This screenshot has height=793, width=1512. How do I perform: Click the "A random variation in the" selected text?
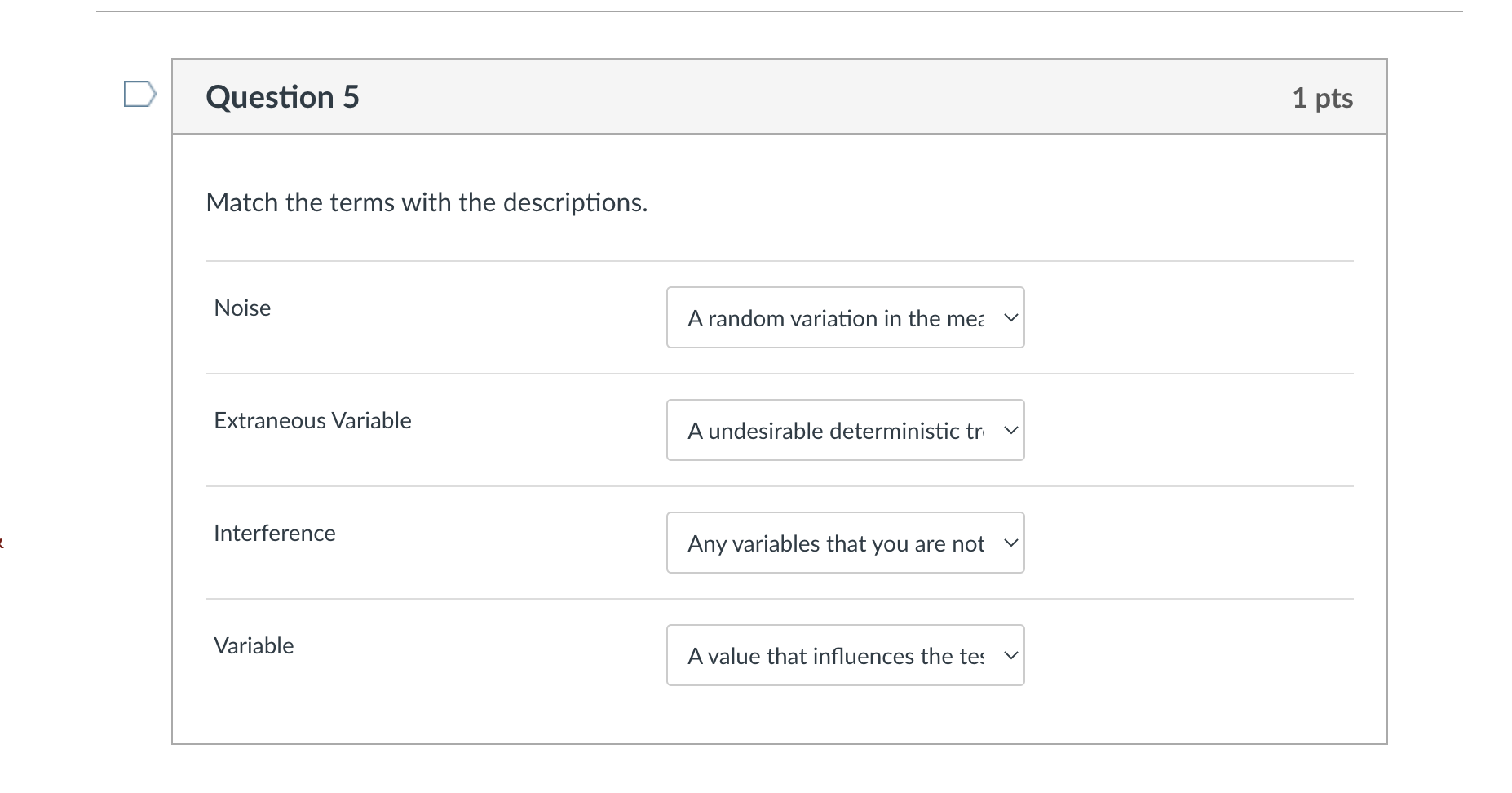click(x=835, y=318)
